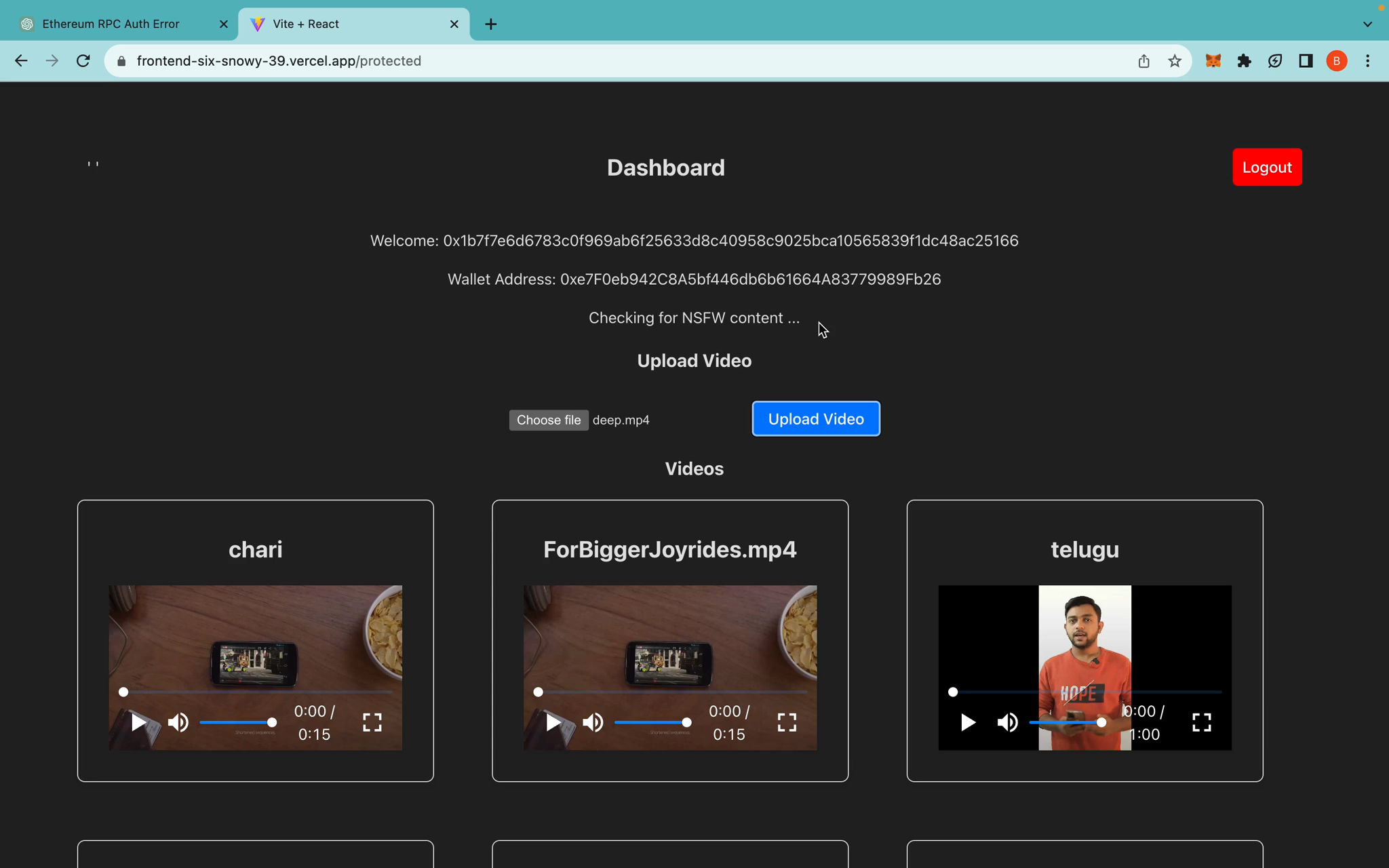Image resolution: width=1389 pixels, height=868 pixels.
Task: Select the Vite + React tab
Action: point(353,24)
